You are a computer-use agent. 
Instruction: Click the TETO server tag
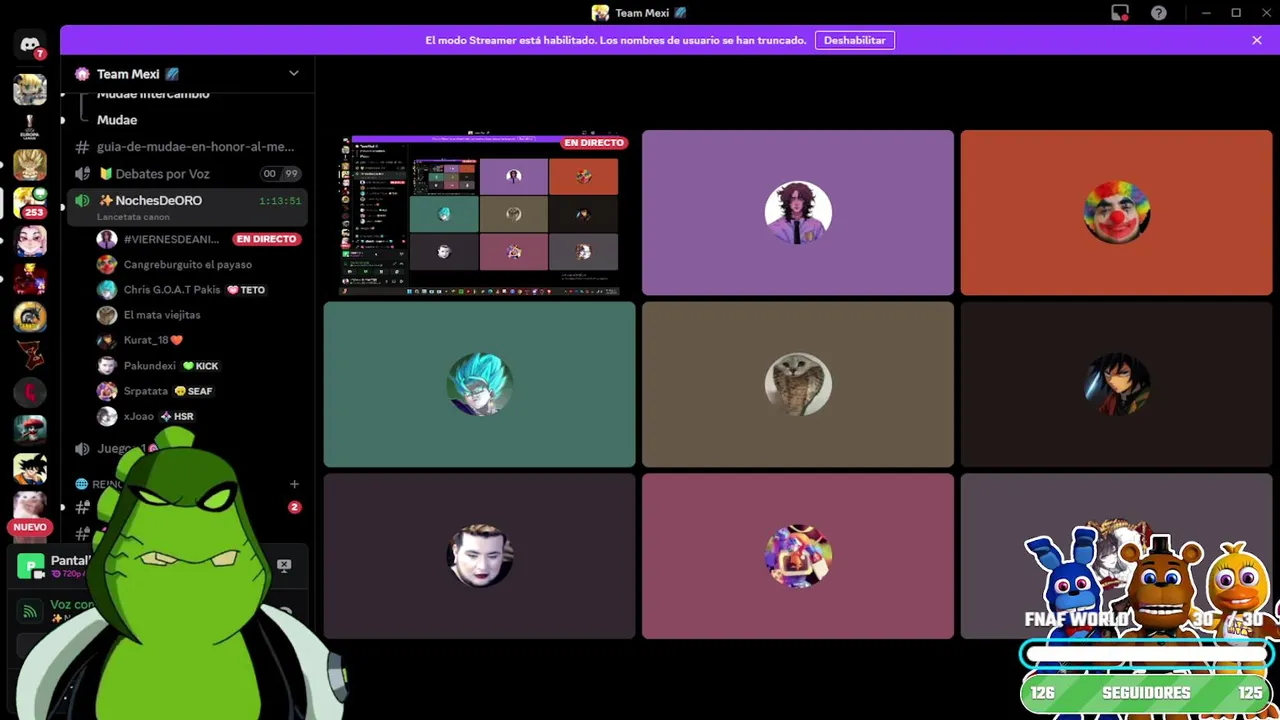246,290
